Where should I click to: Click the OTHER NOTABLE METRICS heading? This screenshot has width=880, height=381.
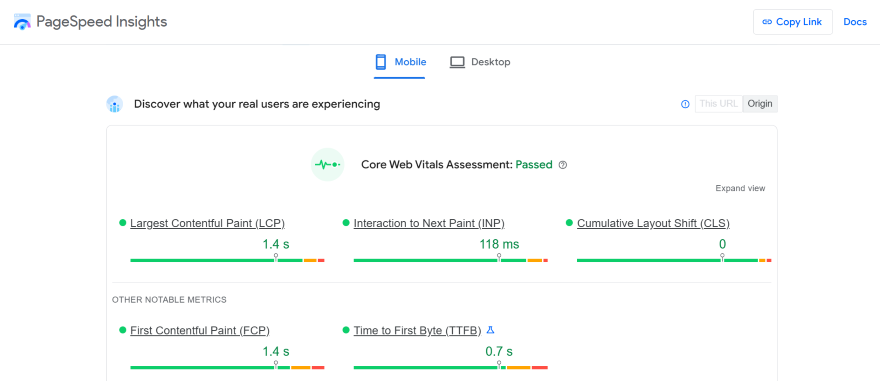(169, 300)
